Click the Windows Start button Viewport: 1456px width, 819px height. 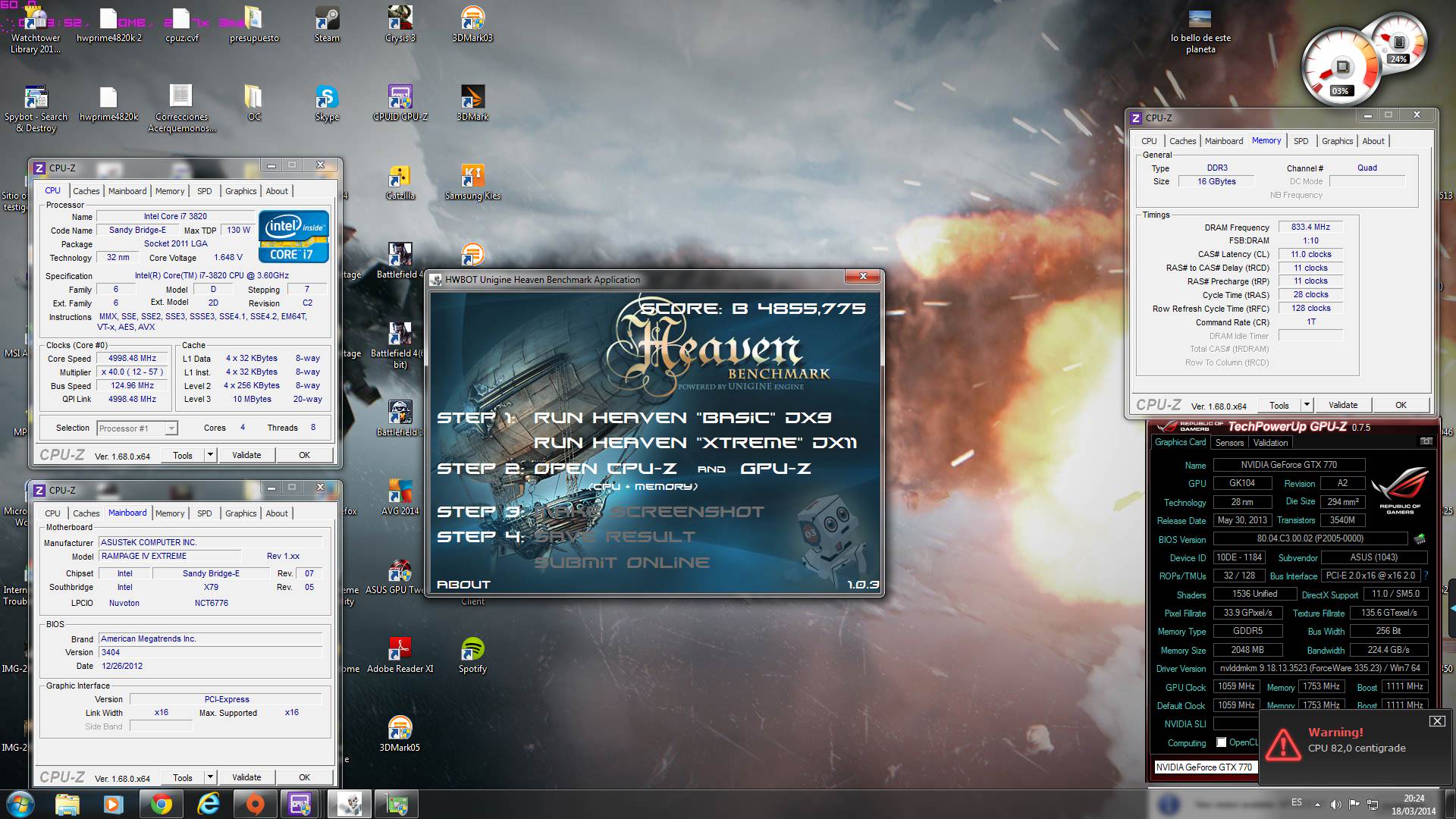pyautogui.click(x=20, y=804)
